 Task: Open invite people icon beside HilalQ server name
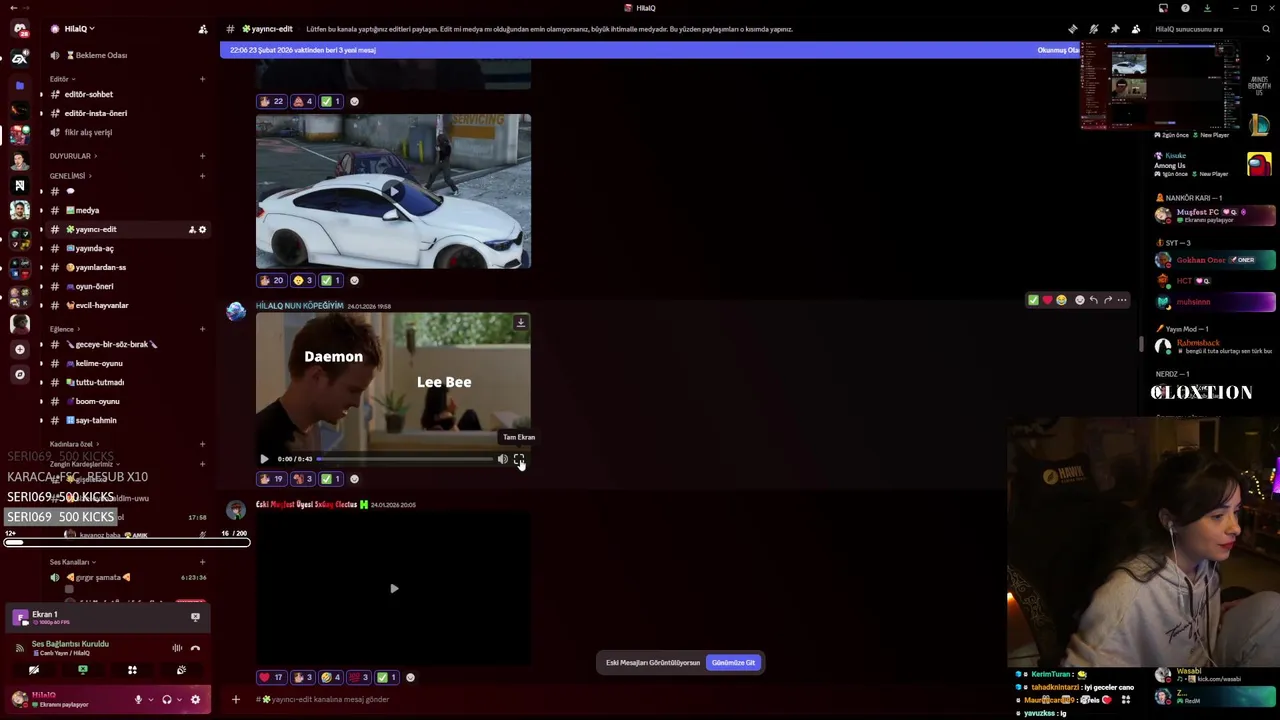point(203,29)
